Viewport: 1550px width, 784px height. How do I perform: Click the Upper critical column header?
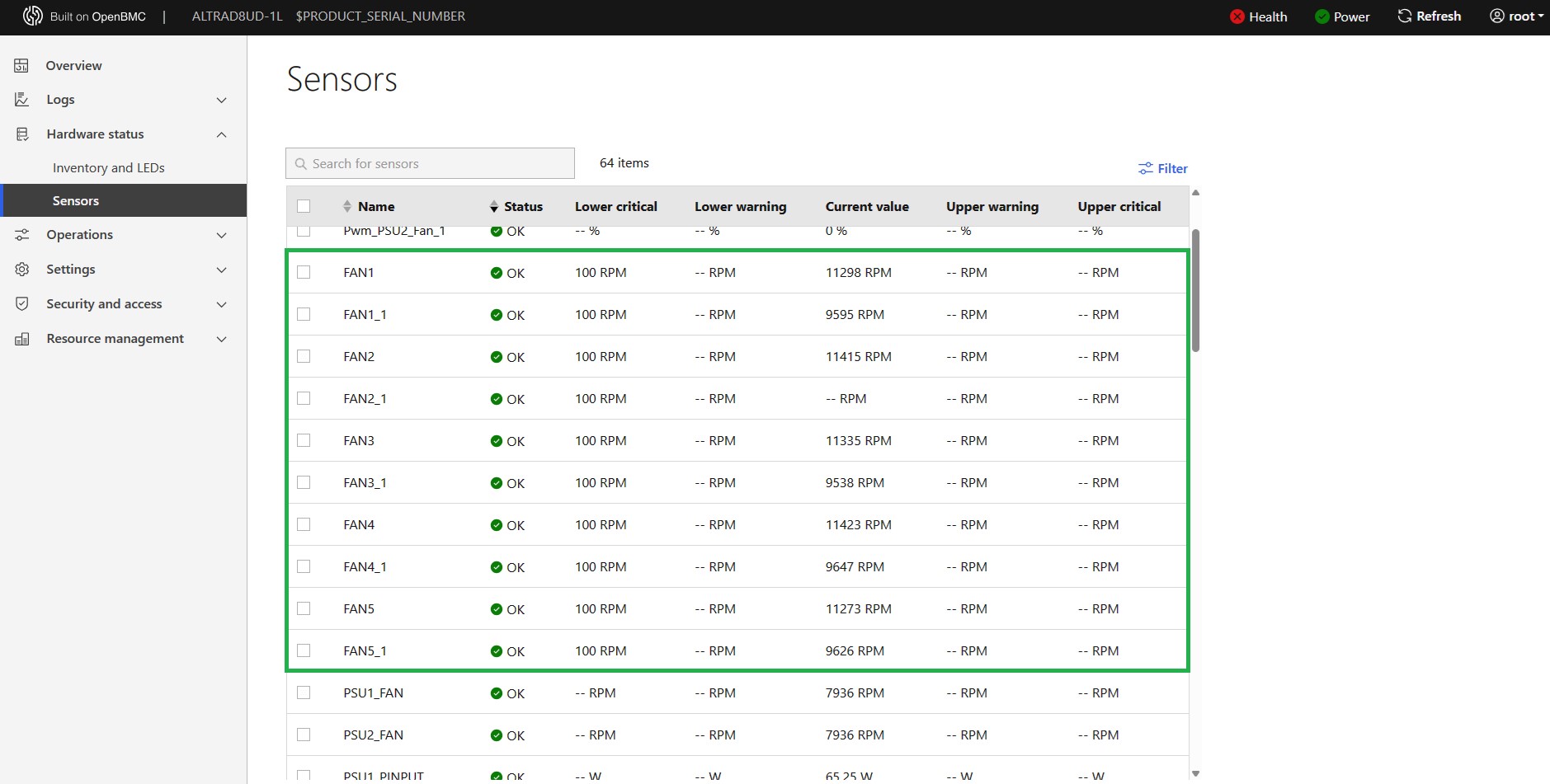tap(1119, 206)
